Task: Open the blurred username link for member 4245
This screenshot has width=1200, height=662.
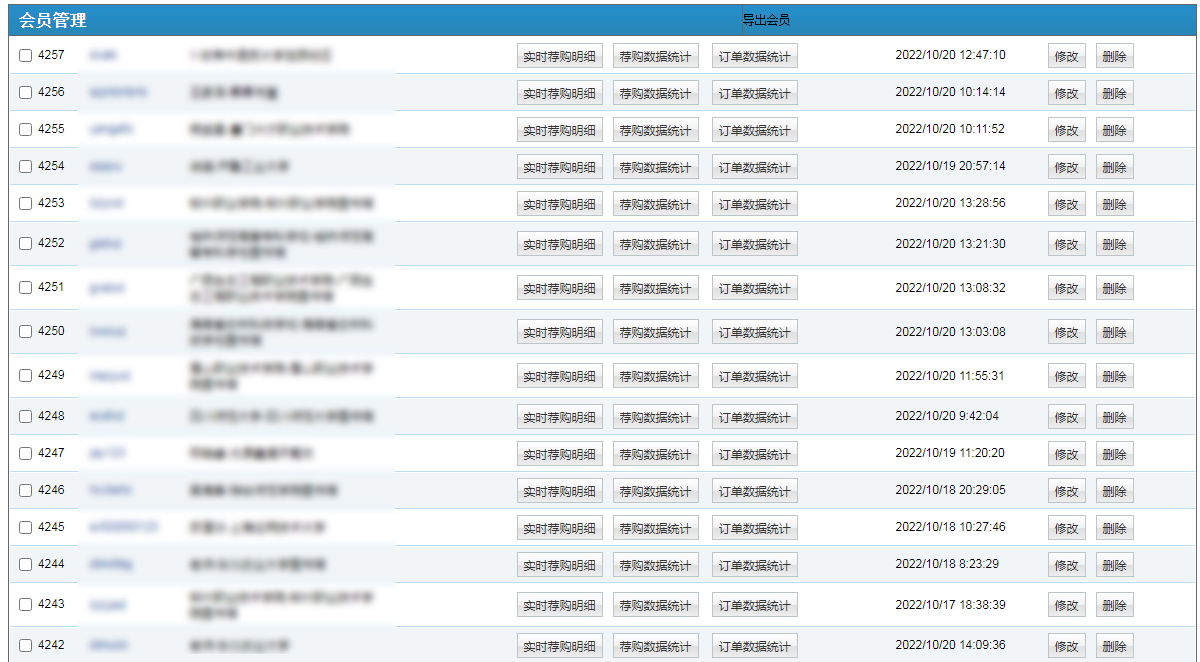Action: point(123,527)
